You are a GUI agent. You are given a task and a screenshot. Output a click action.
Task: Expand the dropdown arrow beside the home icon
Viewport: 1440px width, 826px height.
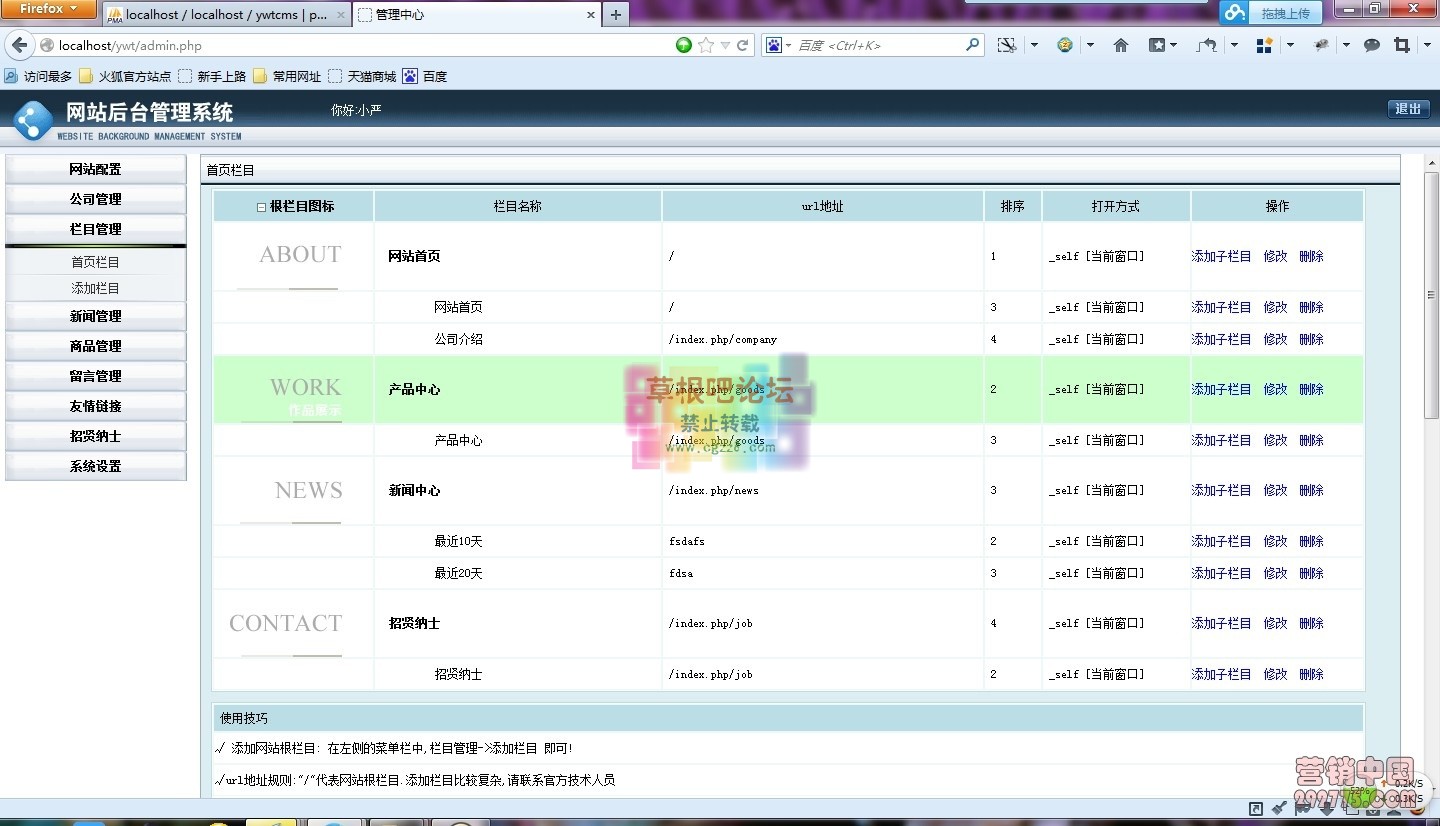1090,44
